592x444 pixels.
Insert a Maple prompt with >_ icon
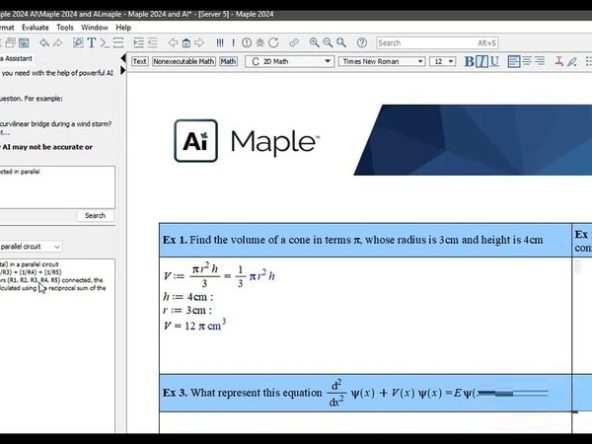[105, 43]
